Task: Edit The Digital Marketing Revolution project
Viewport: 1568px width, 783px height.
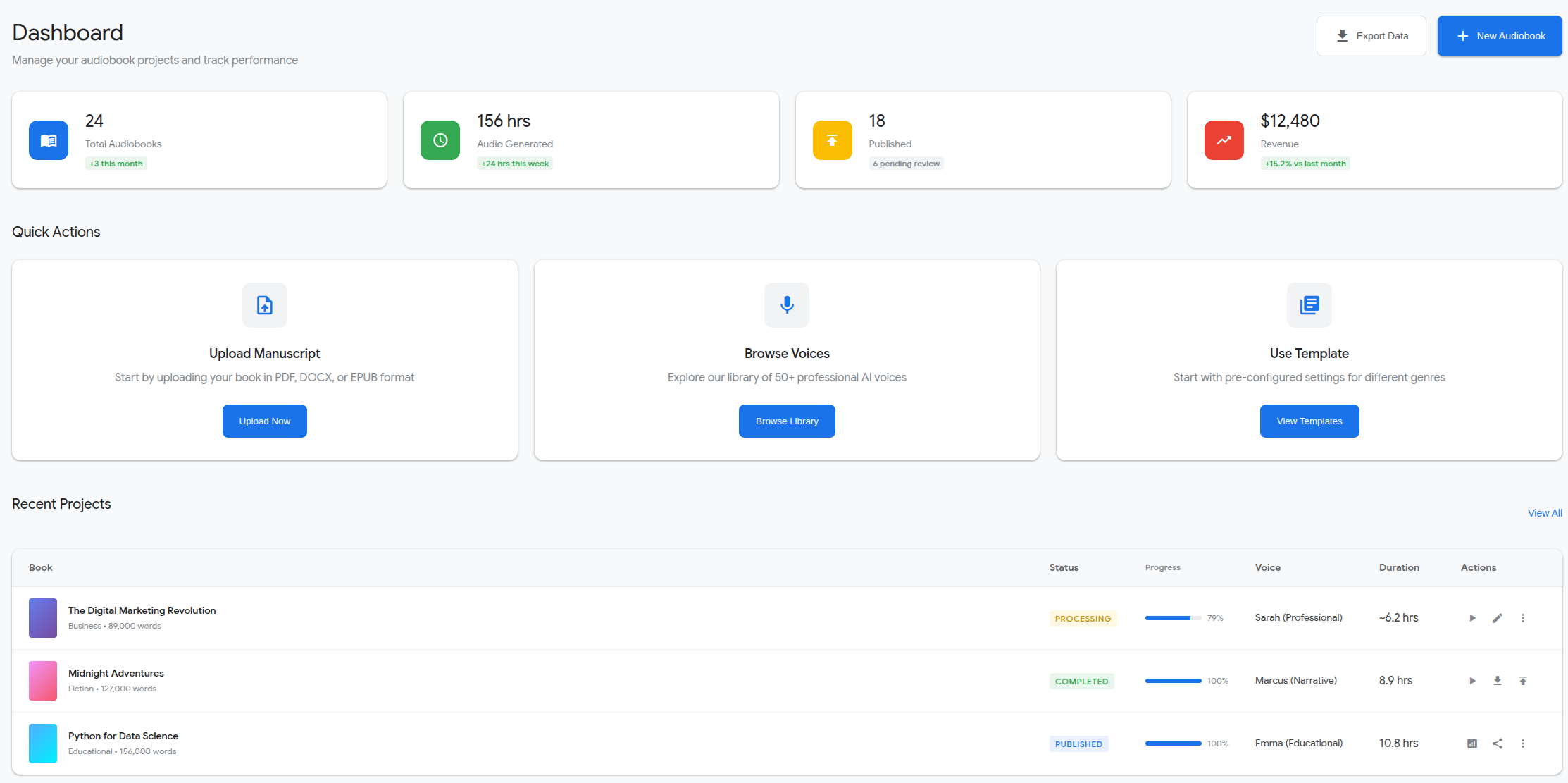Action: (1498, 618)
